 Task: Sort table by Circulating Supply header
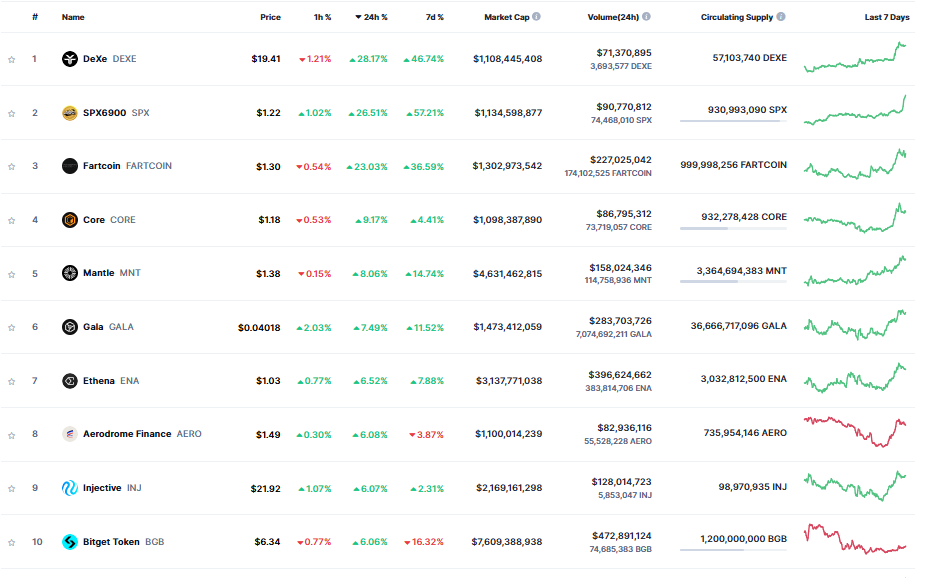click(737, 17)
